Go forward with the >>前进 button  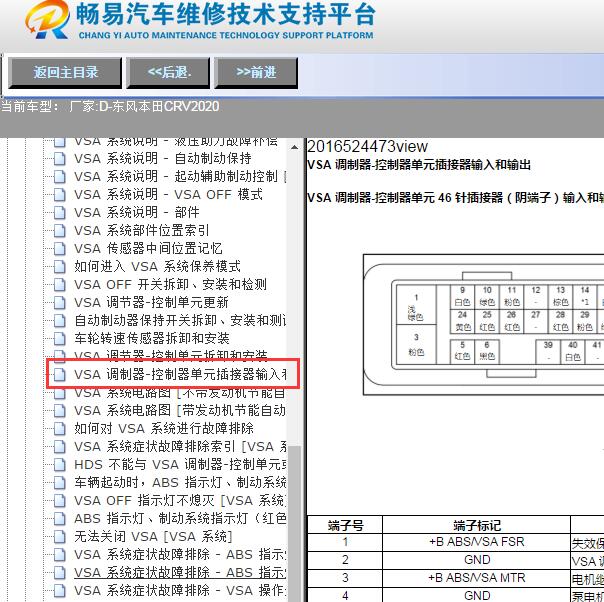(x=256, y=72)
